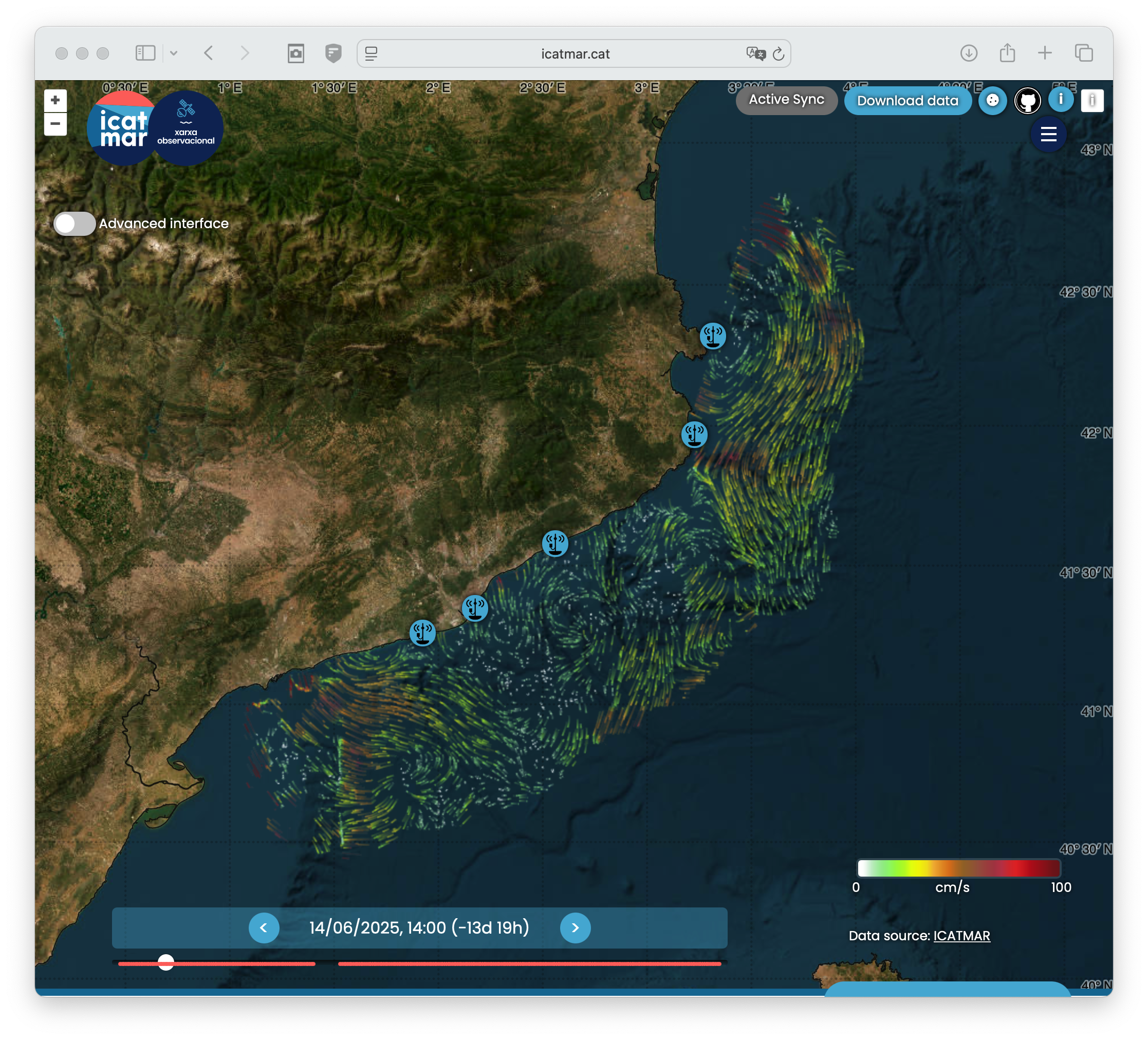The image size is (1148, 1040).
Task: Expand the hamburger menu button
Action: (x=1048, y=135)
